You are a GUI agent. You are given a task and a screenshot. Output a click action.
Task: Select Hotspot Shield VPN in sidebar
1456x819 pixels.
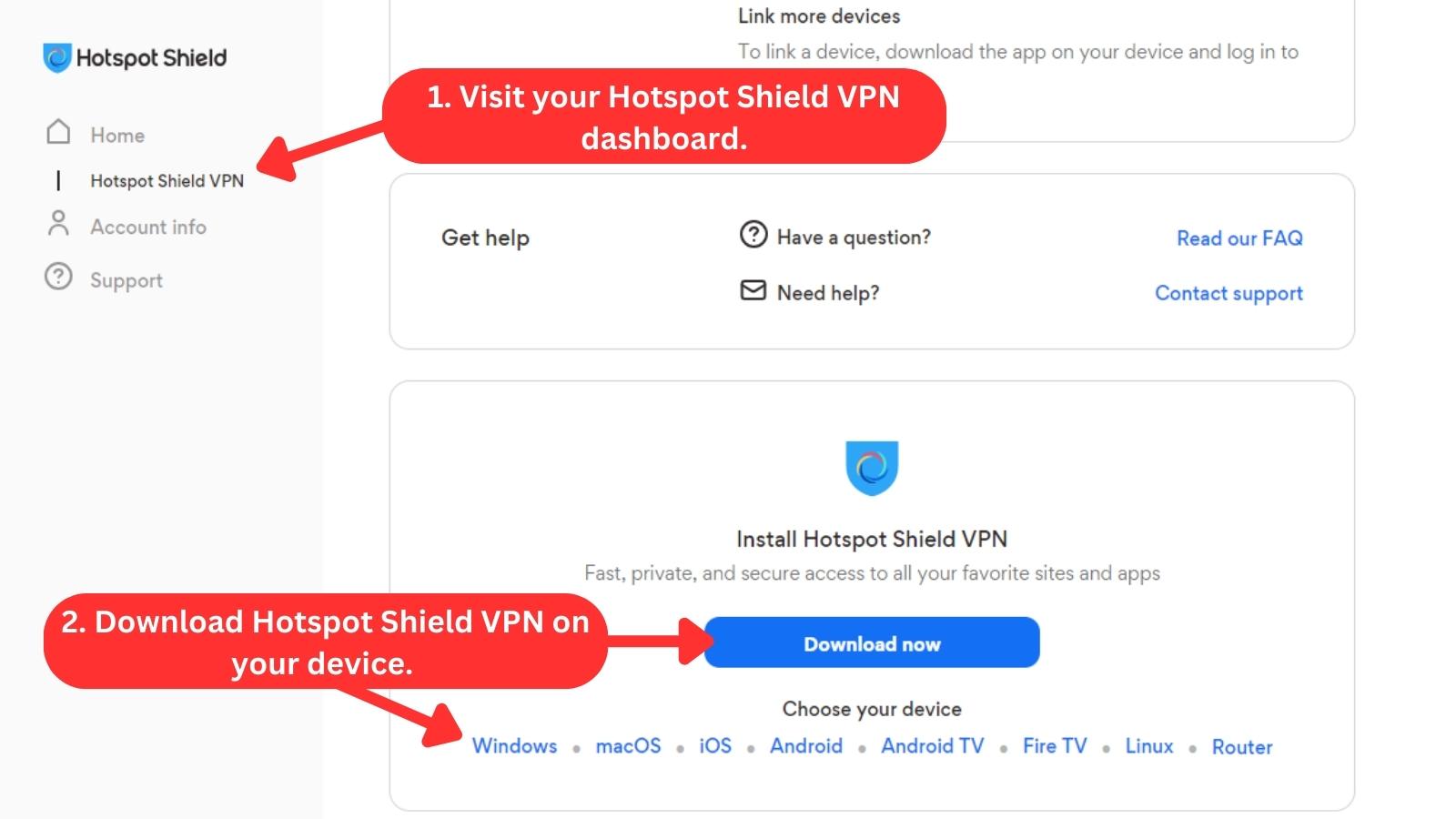click(167, 181)
